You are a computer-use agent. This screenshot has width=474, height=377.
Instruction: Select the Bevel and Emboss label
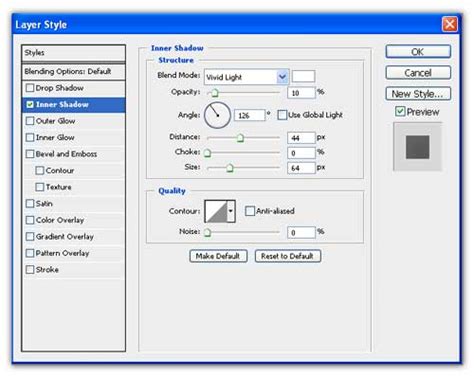[66, 154]
